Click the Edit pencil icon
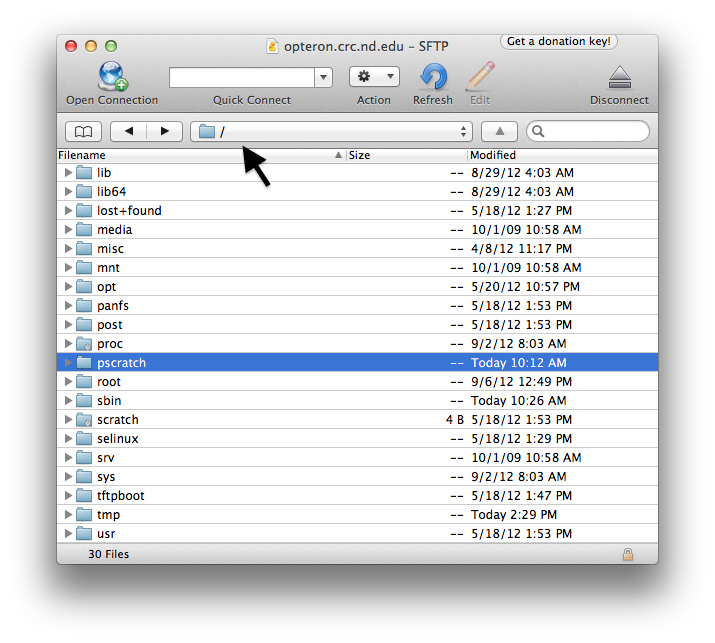This screenshot has width=715, height=643. point(480,77)
